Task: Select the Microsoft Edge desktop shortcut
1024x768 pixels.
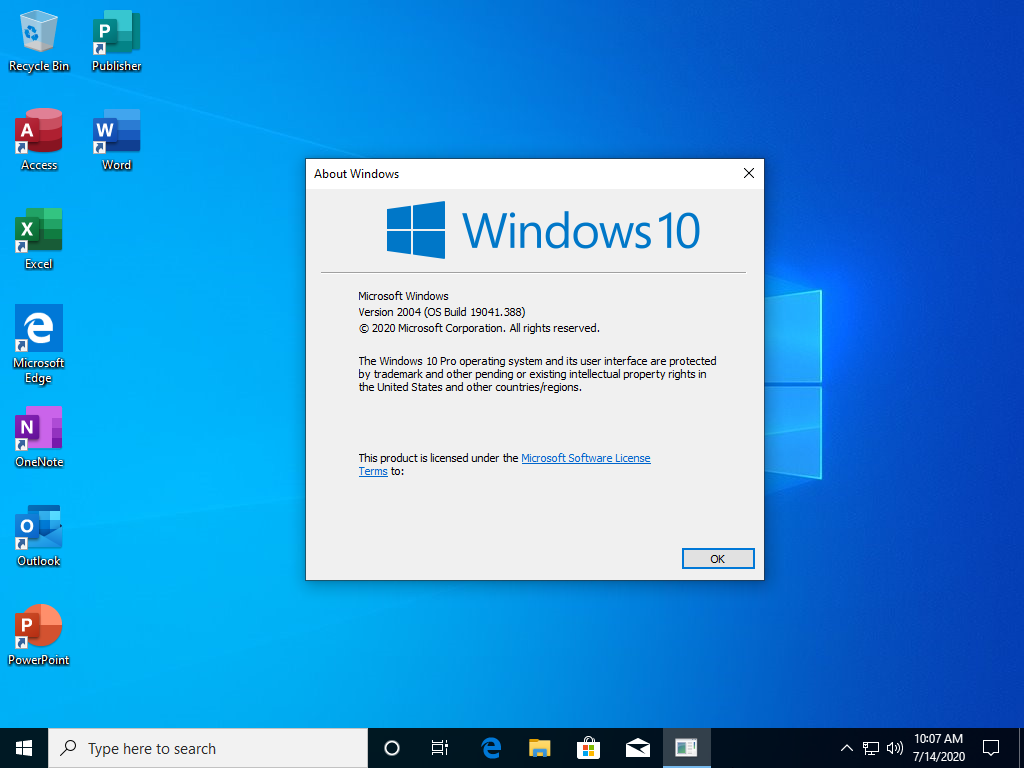Action: [39, 345]
